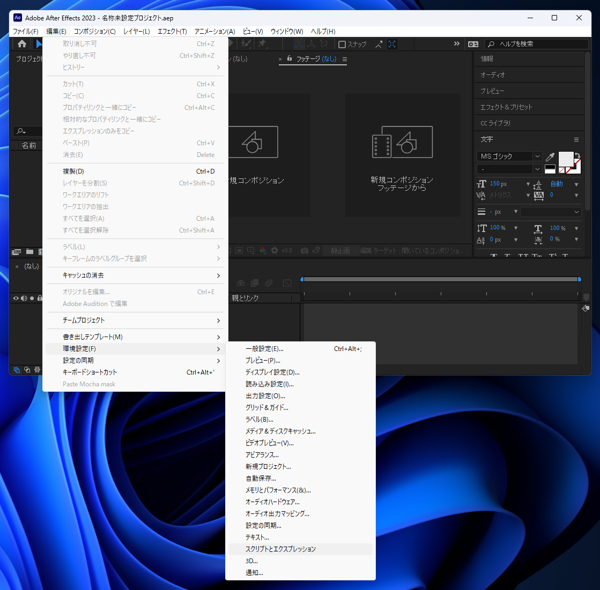Click the snapping option icon beside スナップ
The height and width of the screenshot is (590, 600).
[x=378, y=44]
